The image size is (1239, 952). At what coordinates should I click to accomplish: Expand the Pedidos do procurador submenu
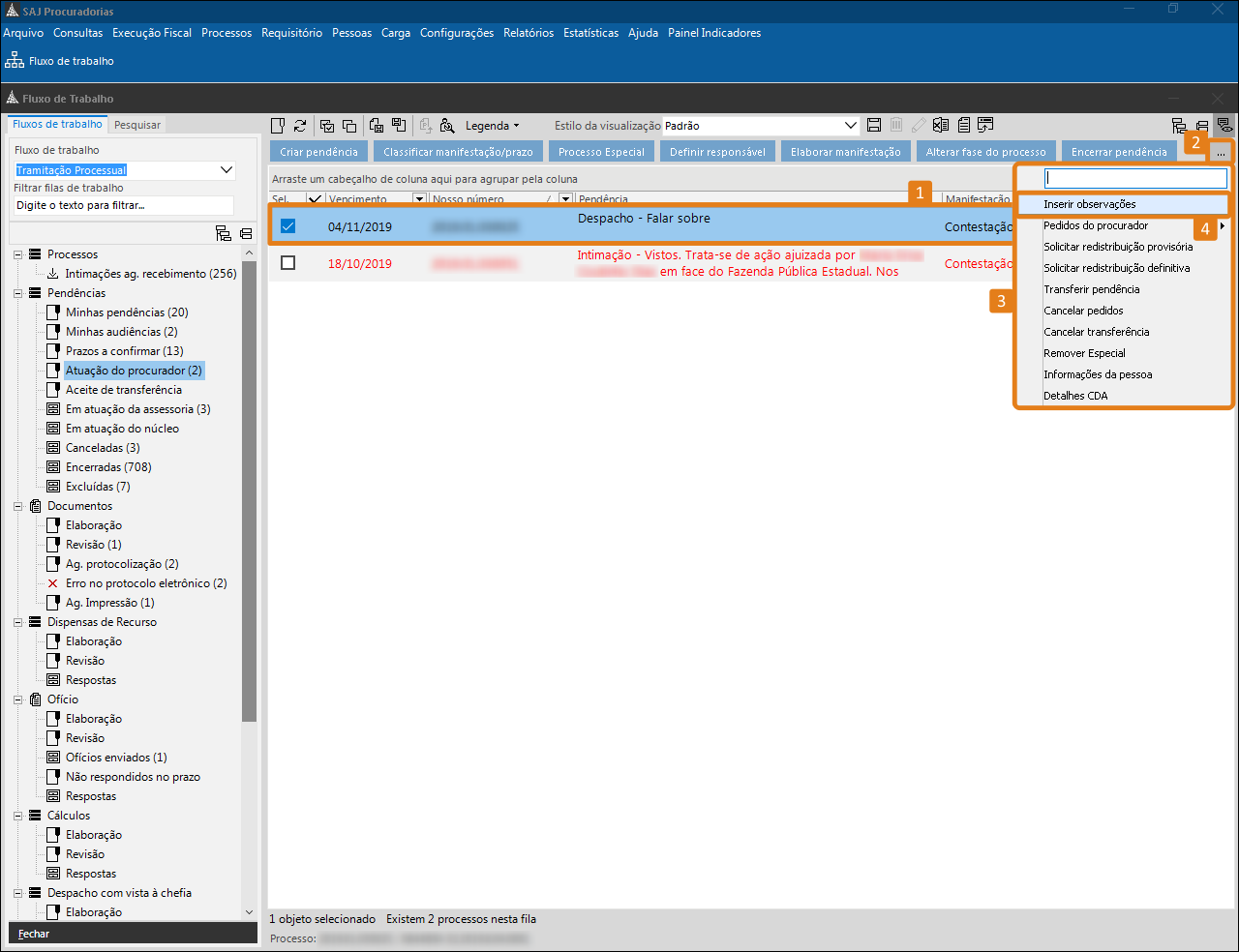(1123, 225)
